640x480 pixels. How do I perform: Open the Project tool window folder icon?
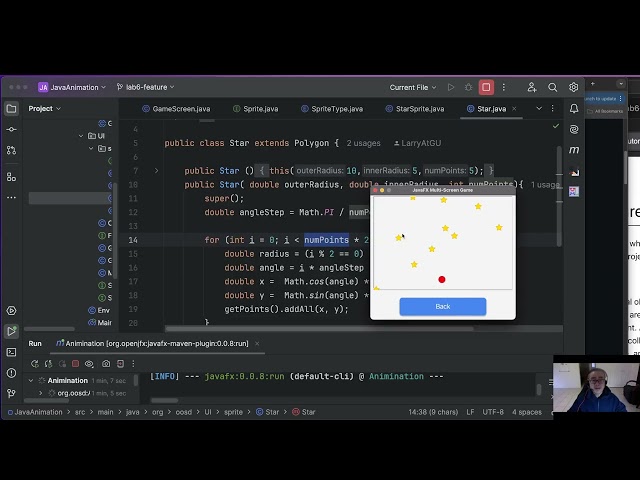click(11, 109)
